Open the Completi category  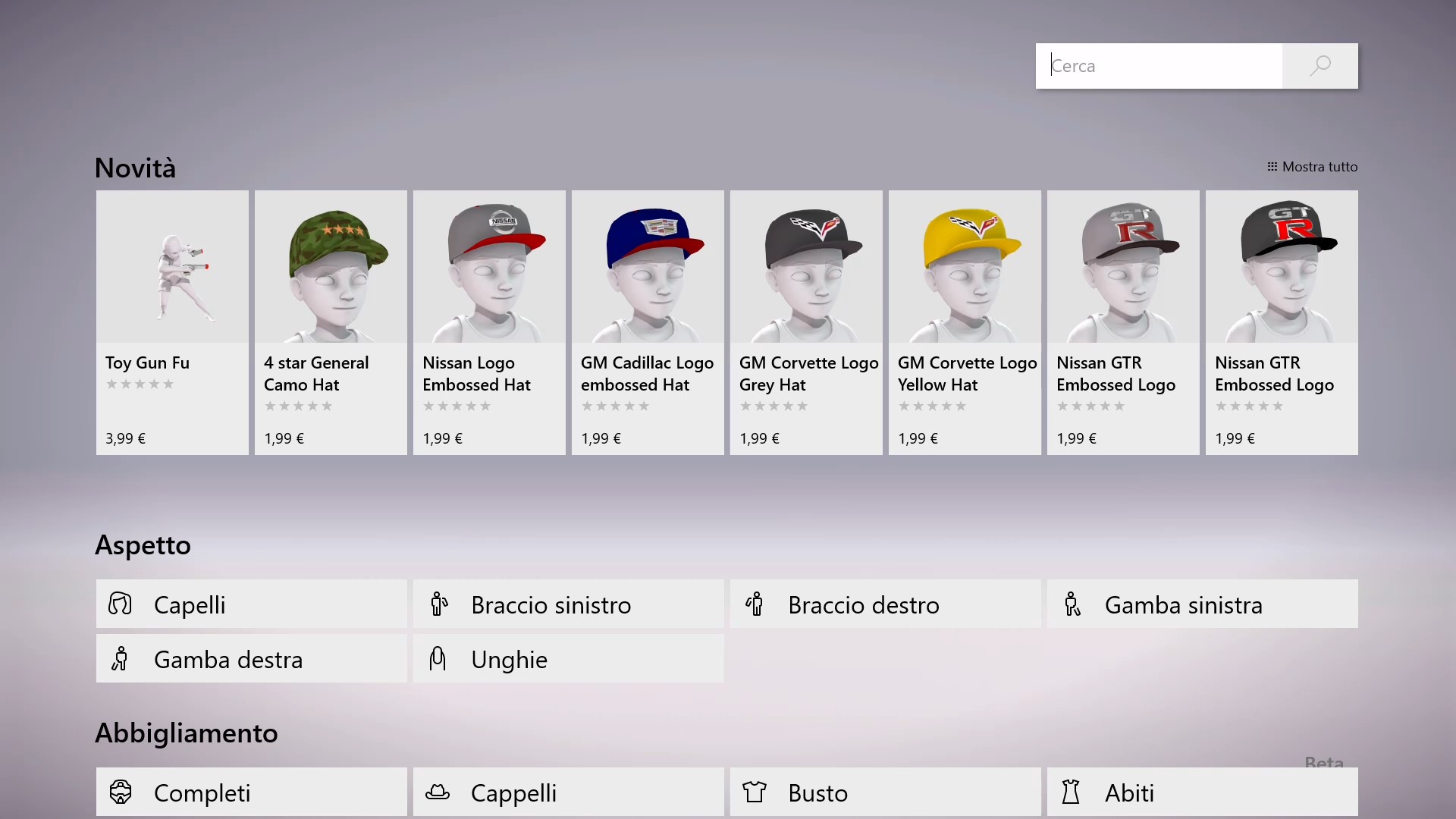pos(252,792)
